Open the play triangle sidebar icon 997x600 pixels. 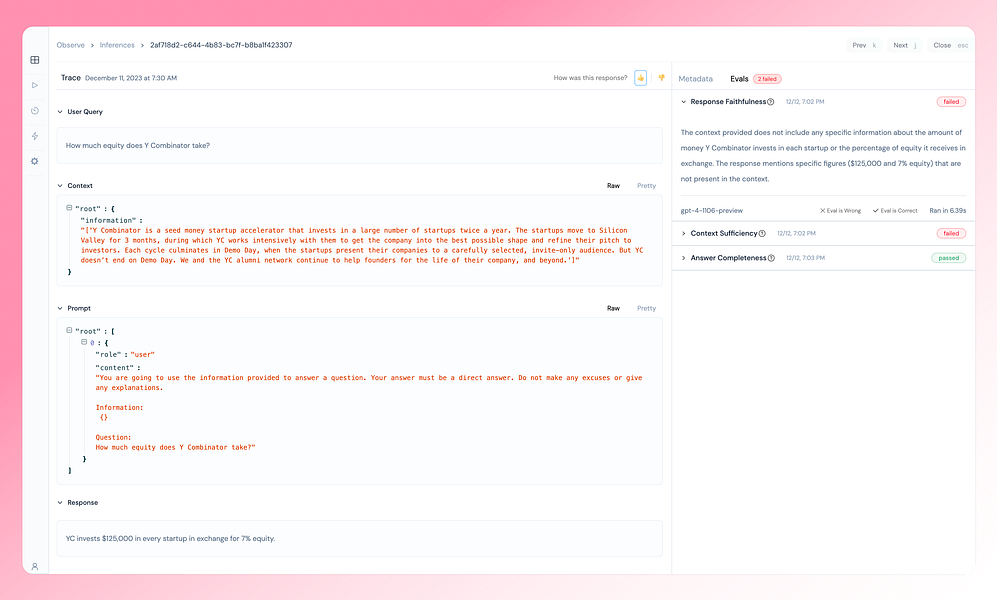(35, 85)
